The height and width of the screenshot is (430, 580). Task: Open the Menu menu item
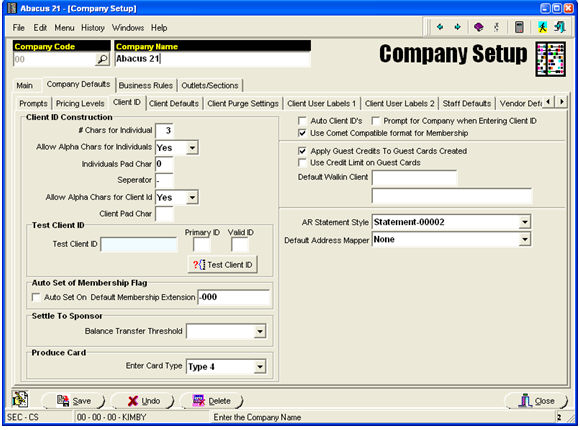(x=64, y=28)
